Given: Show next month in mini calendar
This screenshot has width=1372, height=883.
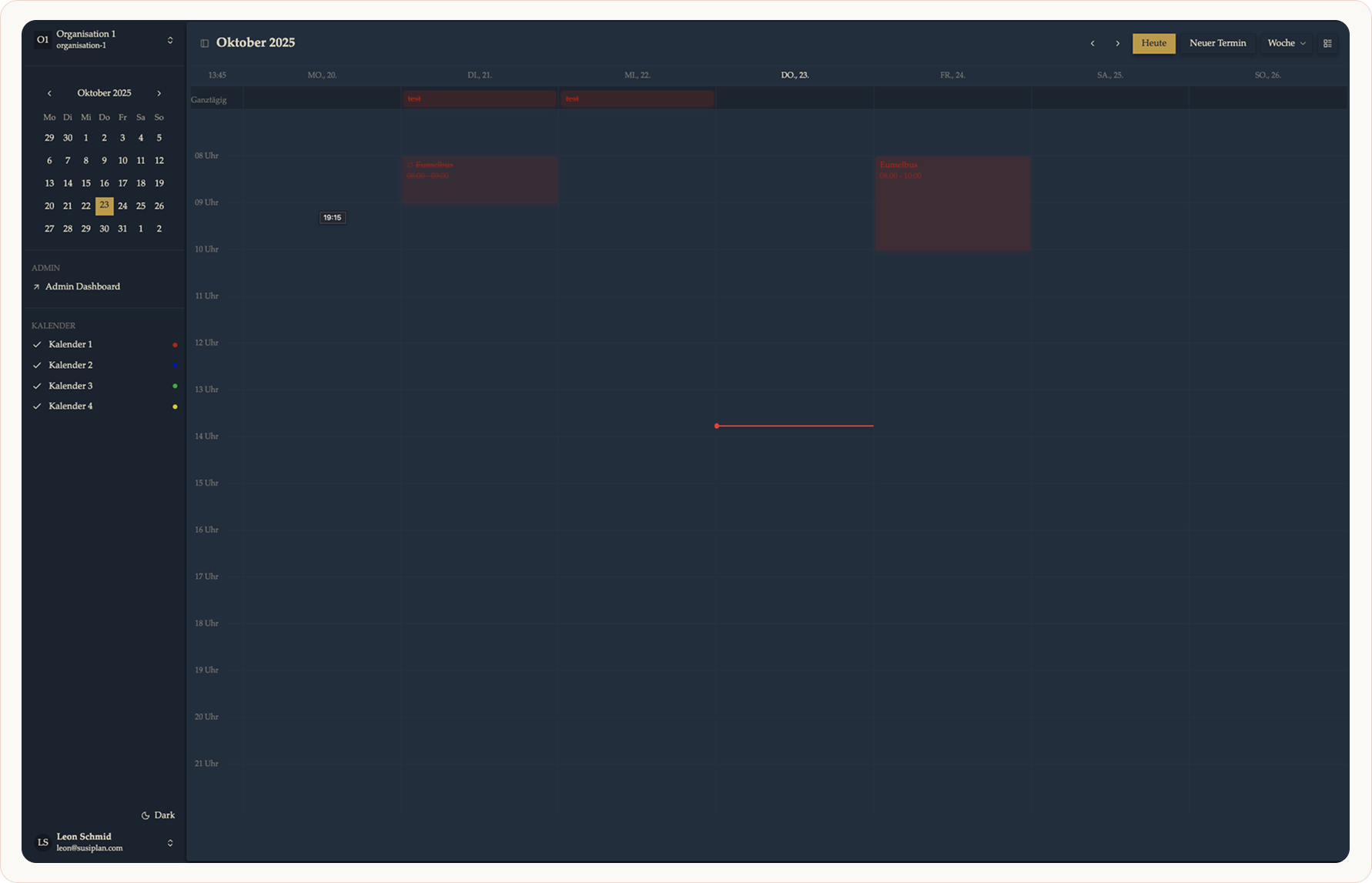Looking at the screenshot, I should pyautogui.click(x=159, y=93).
